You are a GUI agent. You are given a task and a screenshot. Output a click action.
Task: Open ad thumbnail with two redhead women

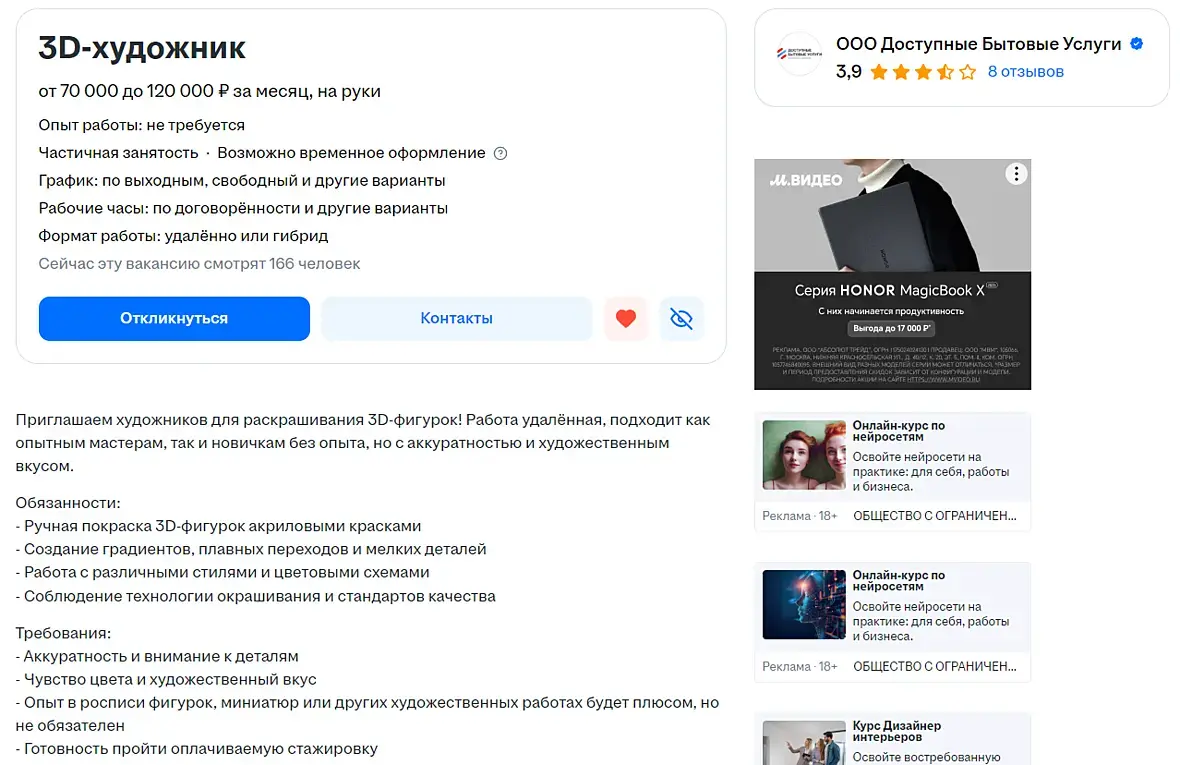(x=804, y=455)
